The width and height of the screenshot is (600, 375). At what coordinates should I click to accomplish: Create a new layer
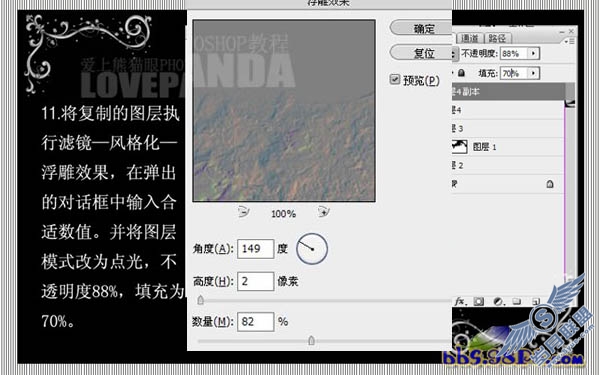[536, 302]
